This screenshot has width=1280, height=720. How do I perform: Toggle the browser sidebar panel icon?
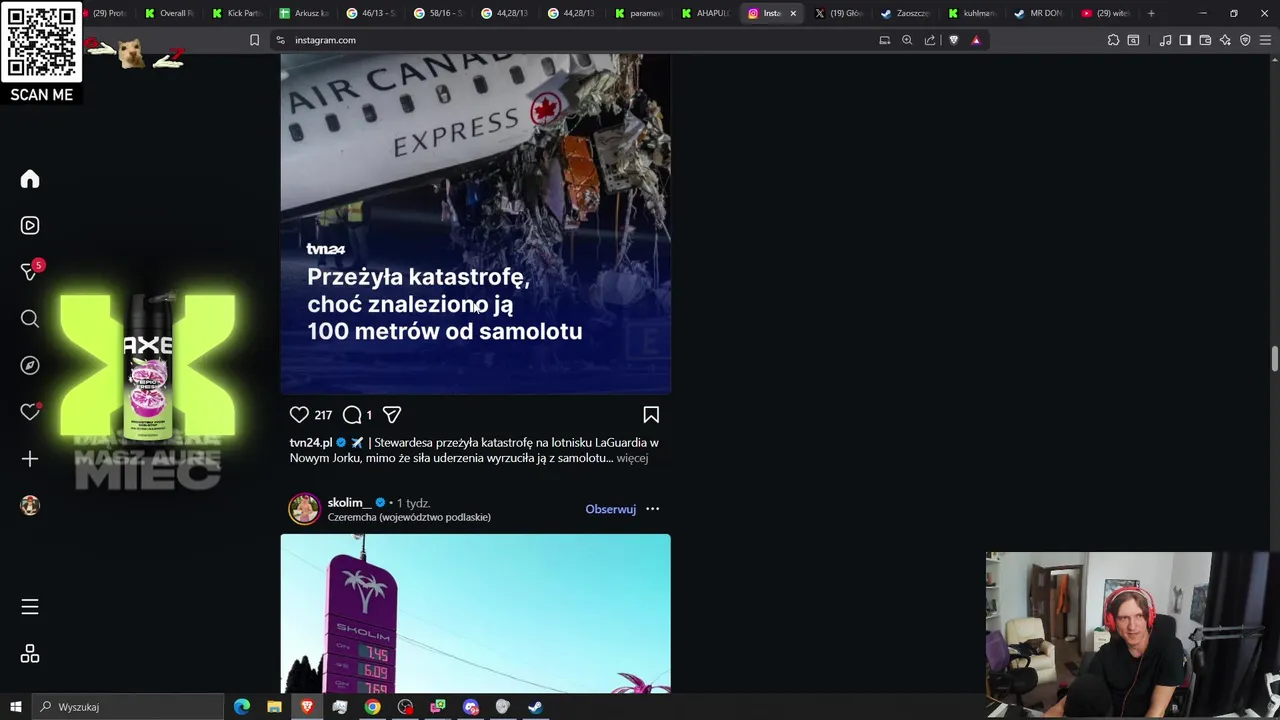click(1185, 40)
